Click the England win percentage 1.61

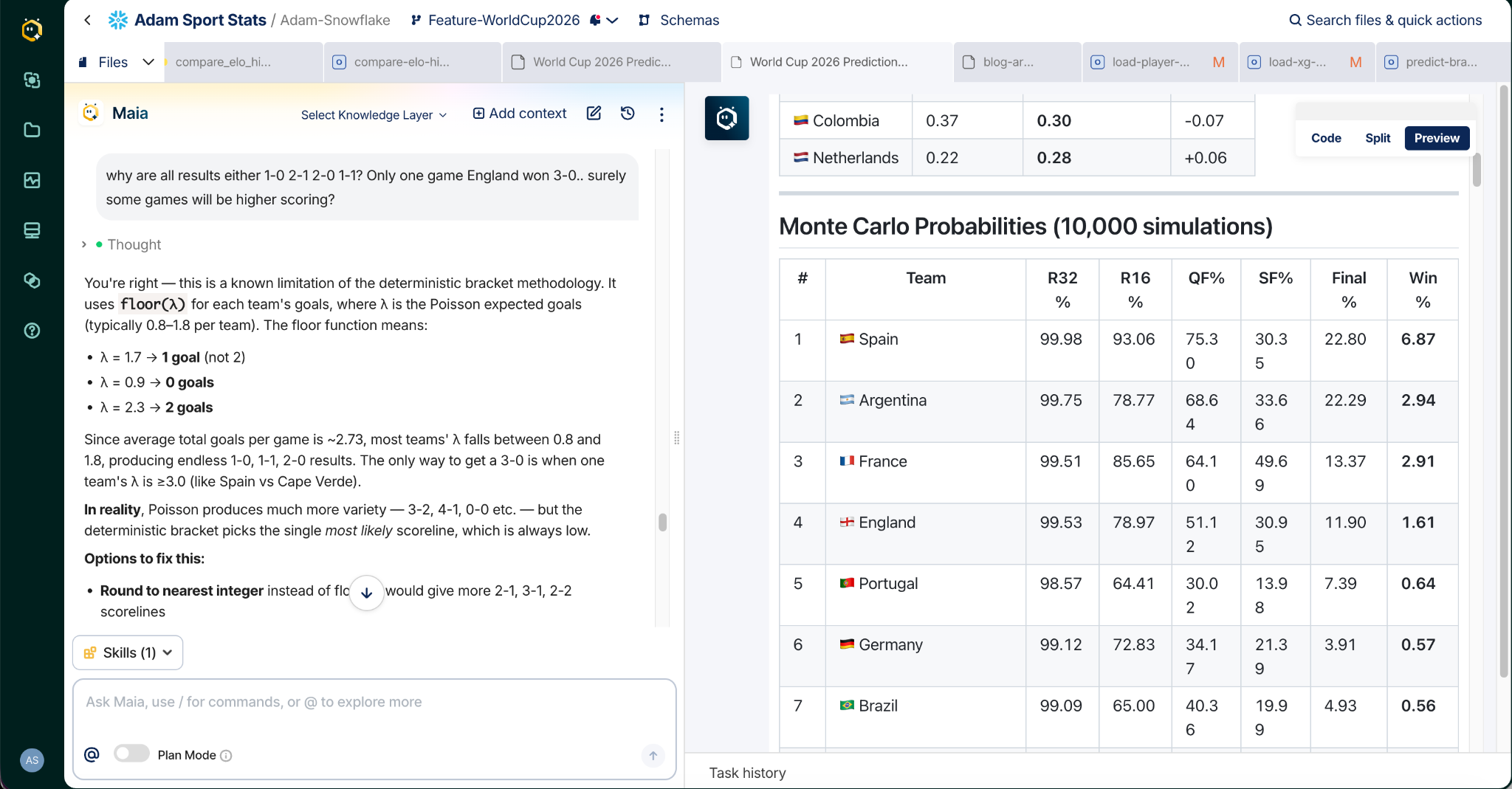pyautogui.click(x=1418, y=523)
